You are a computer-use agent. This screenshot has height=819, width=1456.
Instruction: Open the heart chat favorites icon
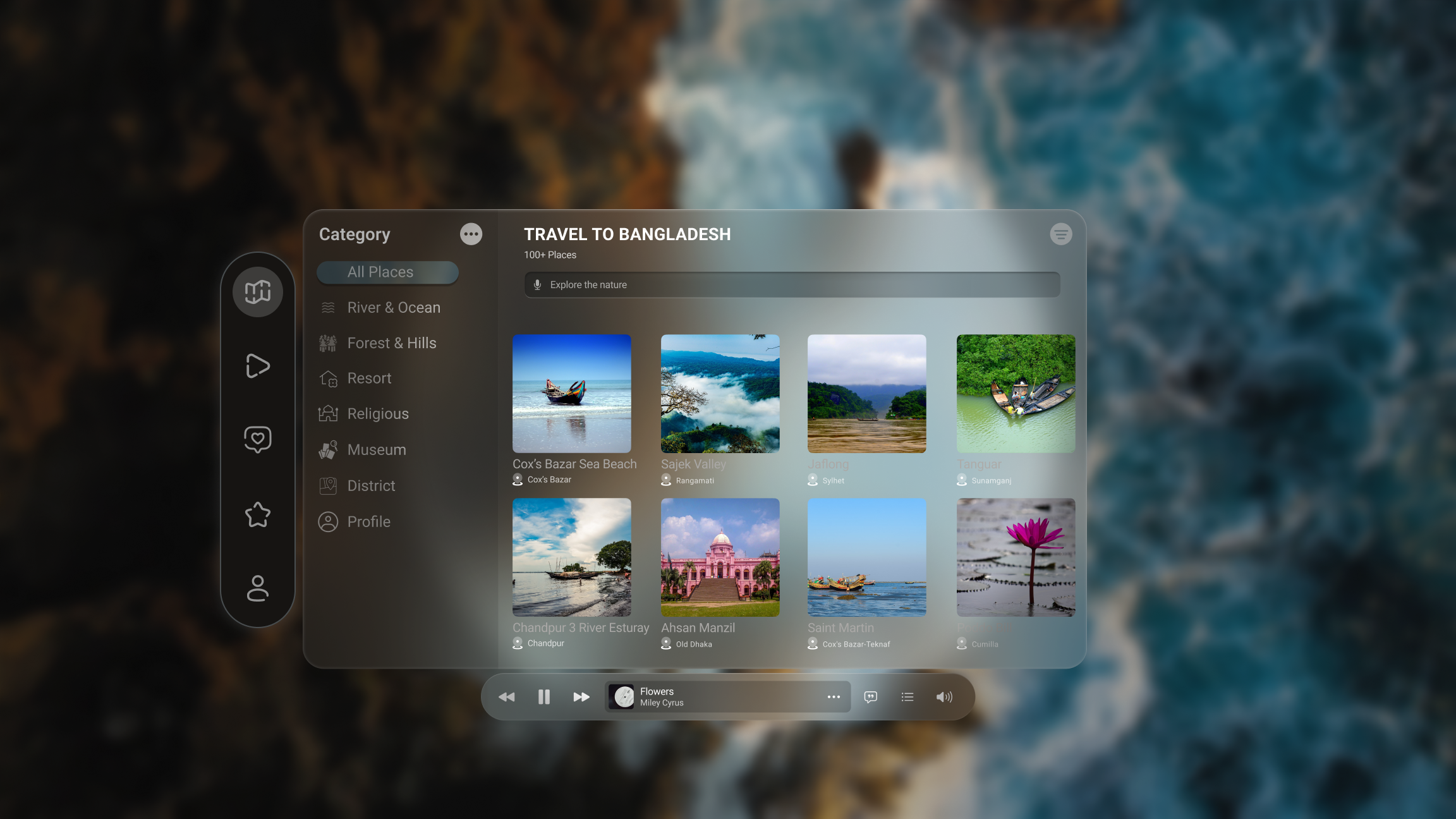pyautogui.click(x=257, y=439)
